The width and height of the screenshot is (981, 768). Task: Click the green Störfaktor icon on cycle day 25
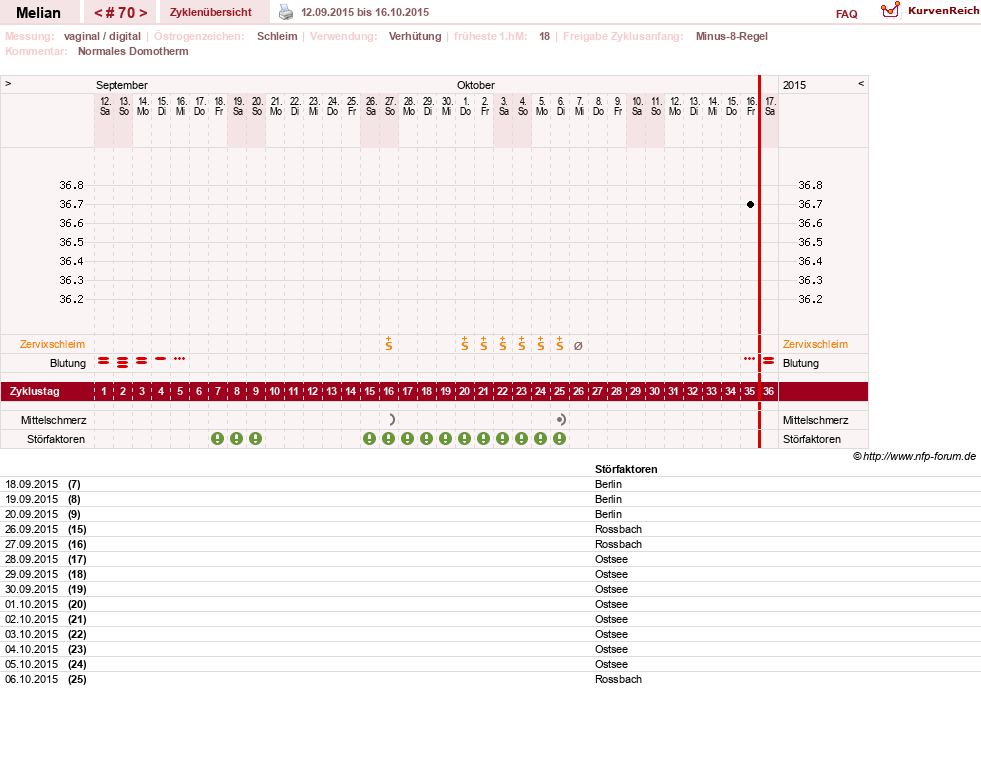(559, 438)
